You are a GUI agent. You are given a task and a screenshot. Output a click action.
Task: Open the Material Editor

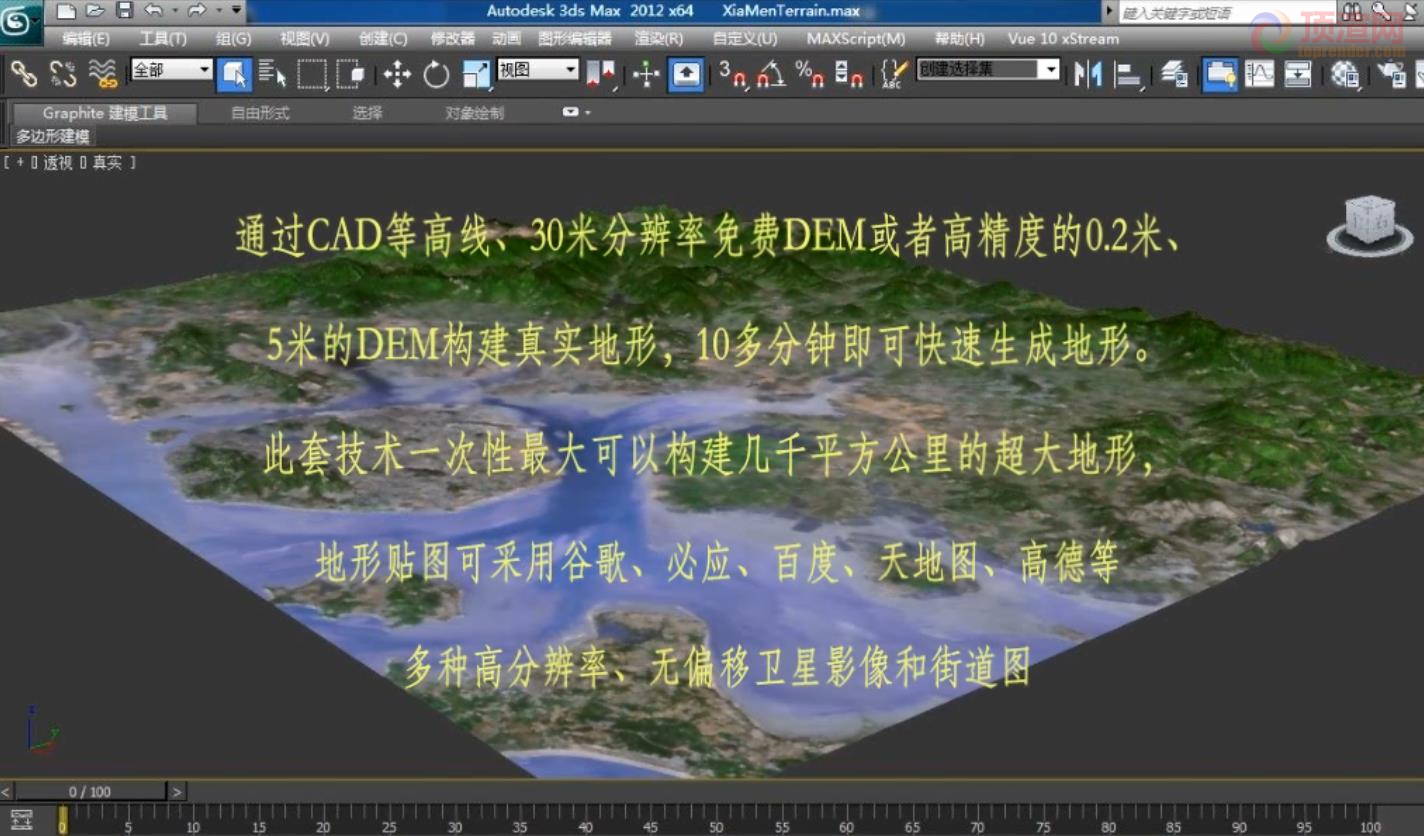click(1345, 74)
